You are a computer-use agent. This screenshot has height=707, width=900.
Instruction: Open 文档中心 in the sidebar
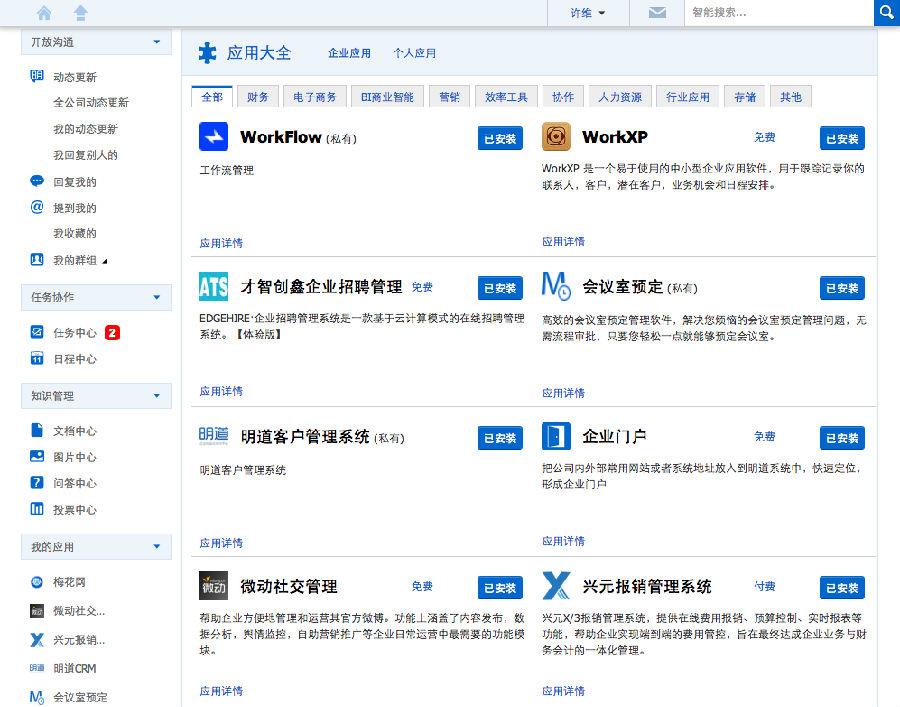tap(75, 431)
